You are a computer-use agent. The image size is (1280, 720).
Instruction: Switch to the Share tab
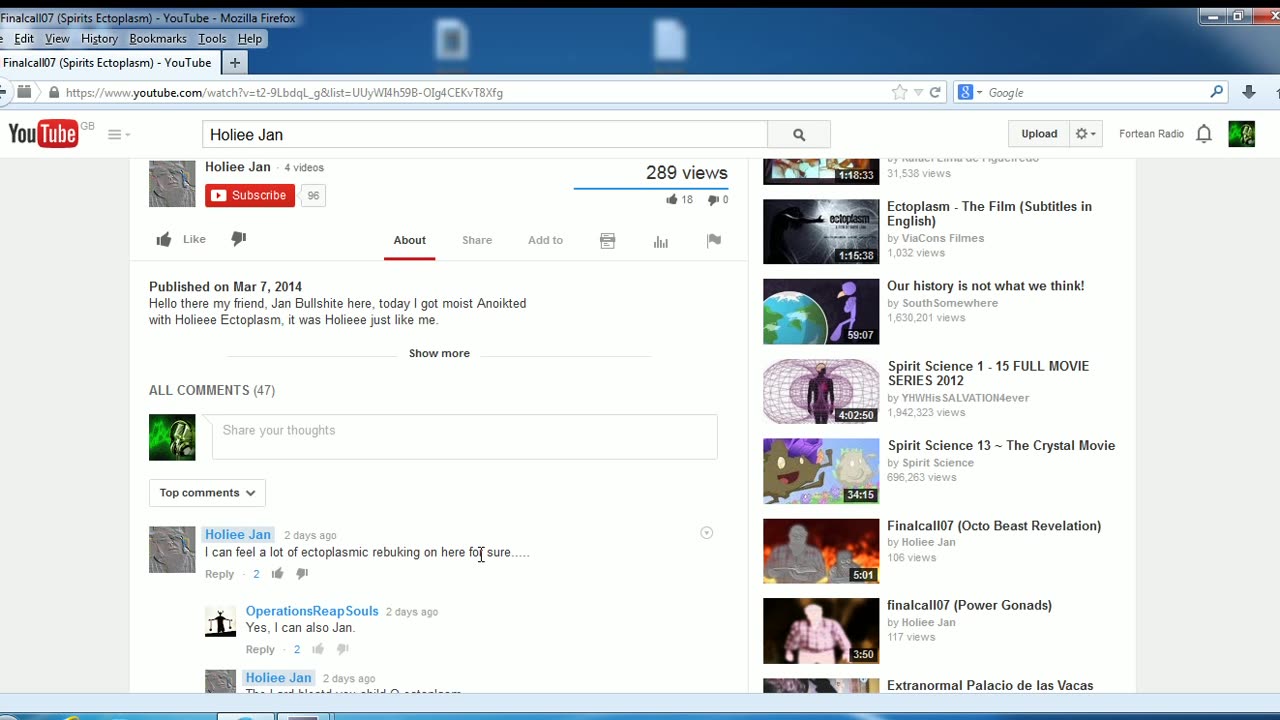[477, 240]
